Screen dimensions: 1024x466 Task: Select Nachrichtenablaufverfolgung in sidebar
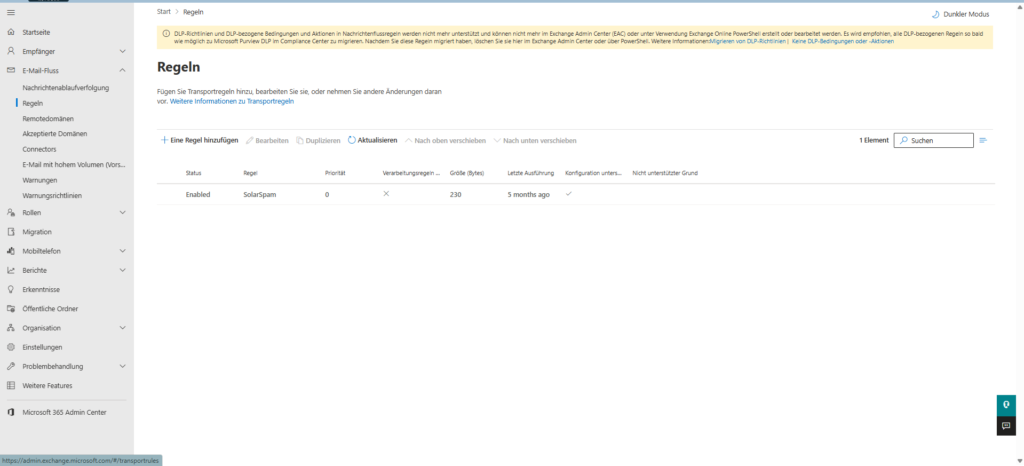click(x=65, y=88)
